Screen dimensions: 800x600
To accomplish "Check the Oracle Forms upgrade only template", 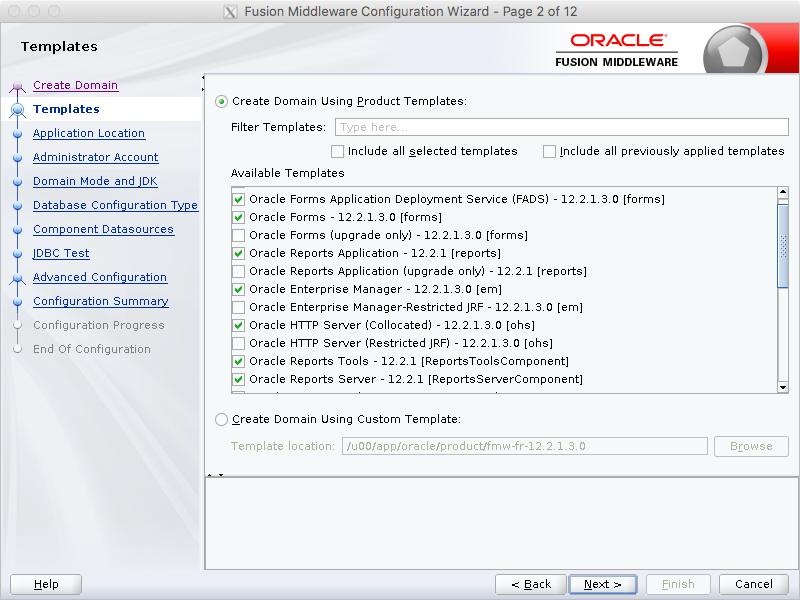I will coord(237,235).
